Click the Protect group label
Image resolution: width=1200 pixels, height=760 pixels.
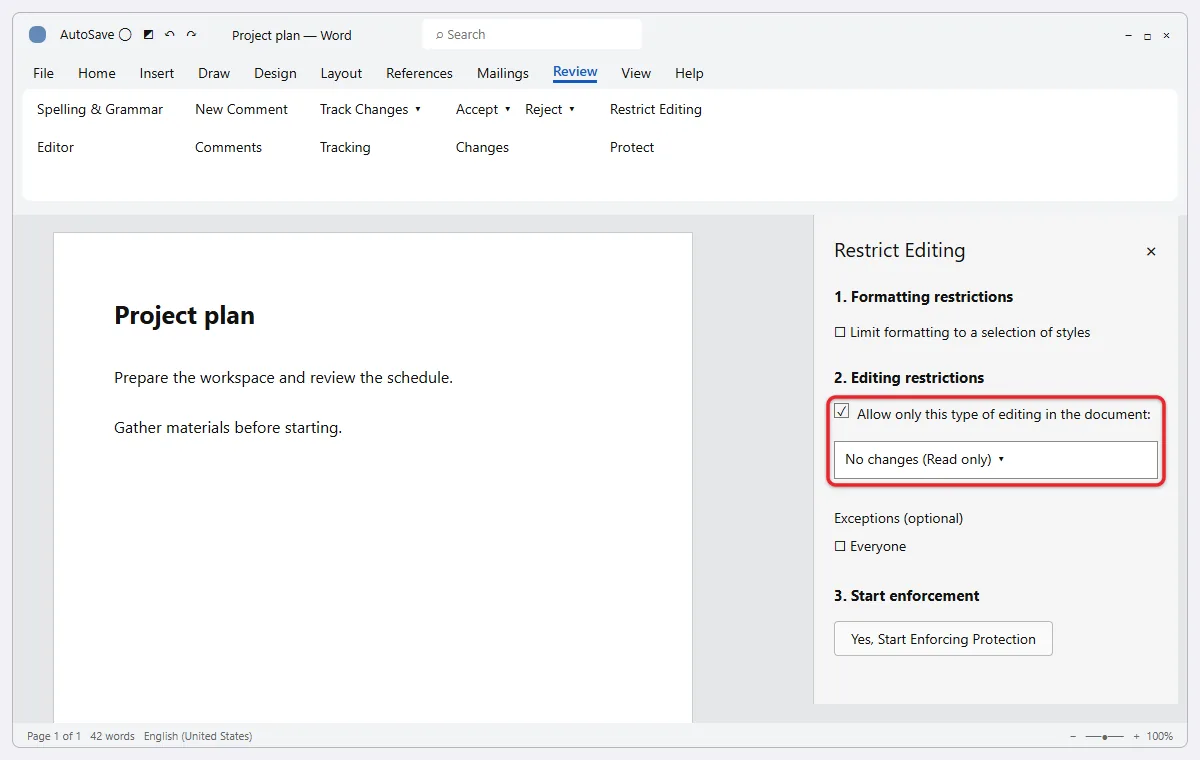click(x=632, y=147)
